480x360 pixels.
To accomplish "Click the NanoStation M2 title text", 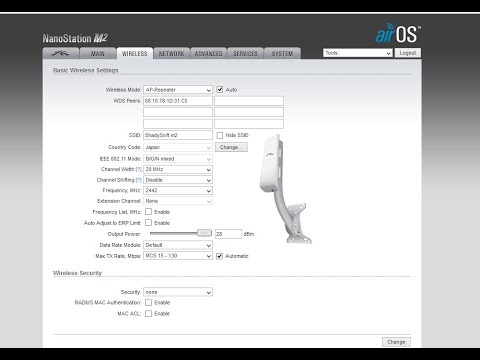I will tap(75, 38).
